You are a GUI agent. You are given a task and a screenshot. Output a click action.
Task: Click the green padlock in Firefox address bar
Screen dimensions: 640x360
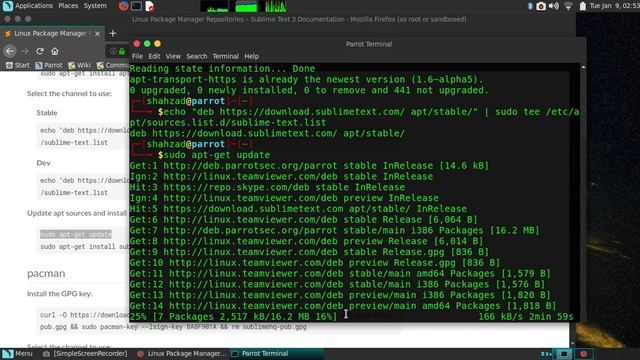[122, 51]
